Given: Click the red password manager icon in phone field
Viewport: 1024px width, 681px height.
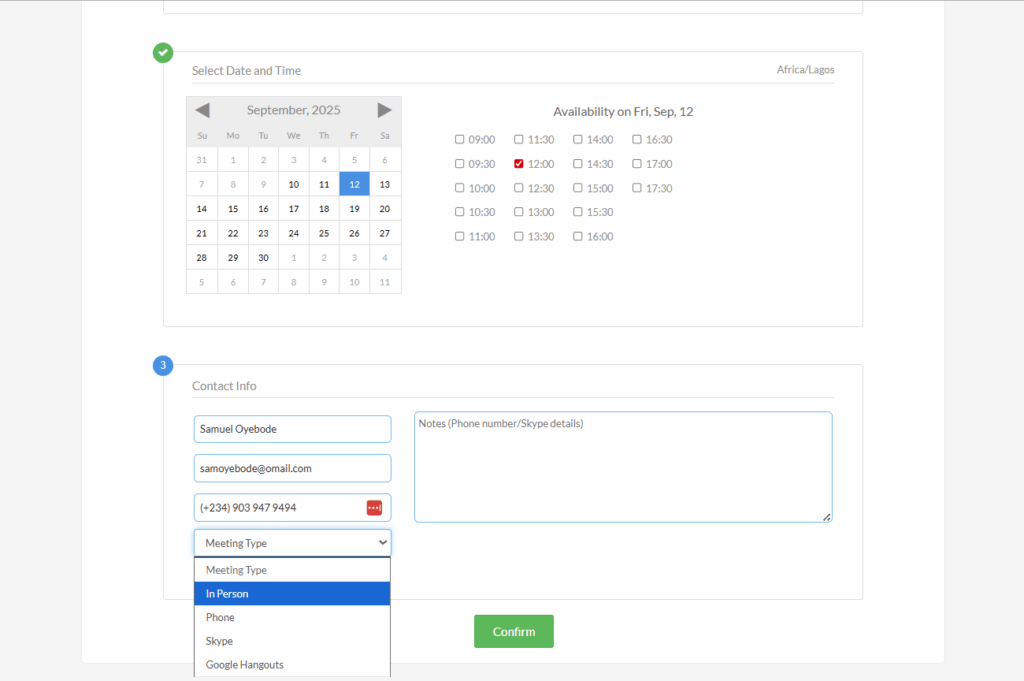Looking at the screenshot, I should pyautogui.click(x=374, y=508).
